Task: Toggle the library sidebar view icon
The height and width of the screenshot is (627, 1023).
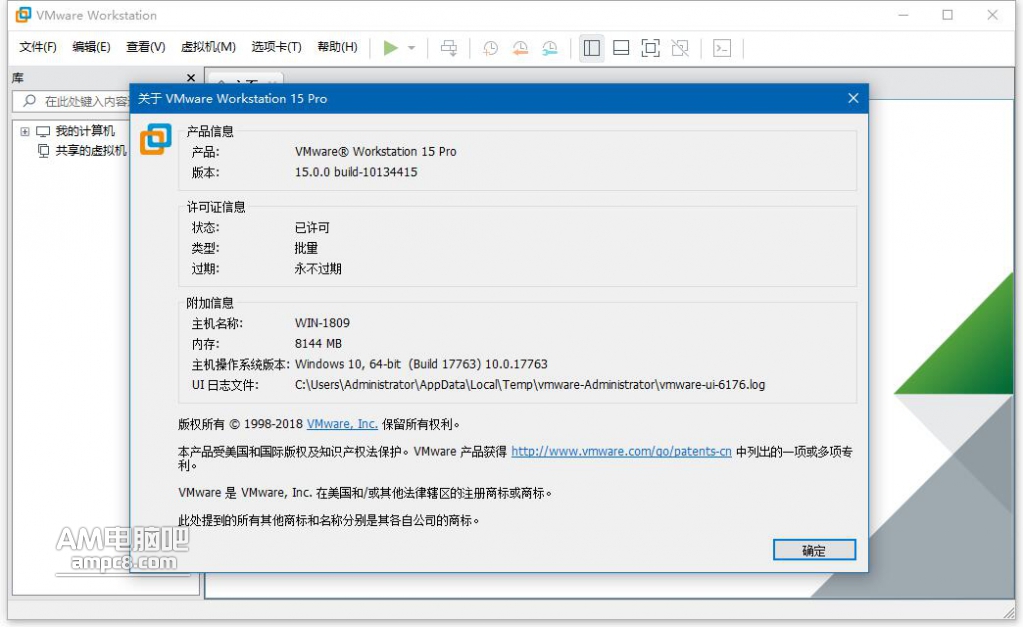Action: coord(592,48)
